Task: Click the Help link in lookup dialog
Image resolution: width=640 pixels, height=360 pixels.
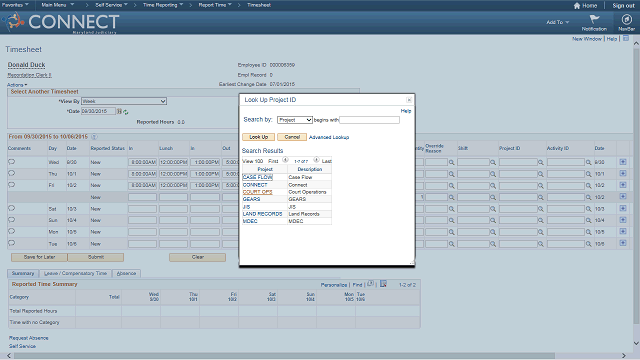Action: (406, 111)
